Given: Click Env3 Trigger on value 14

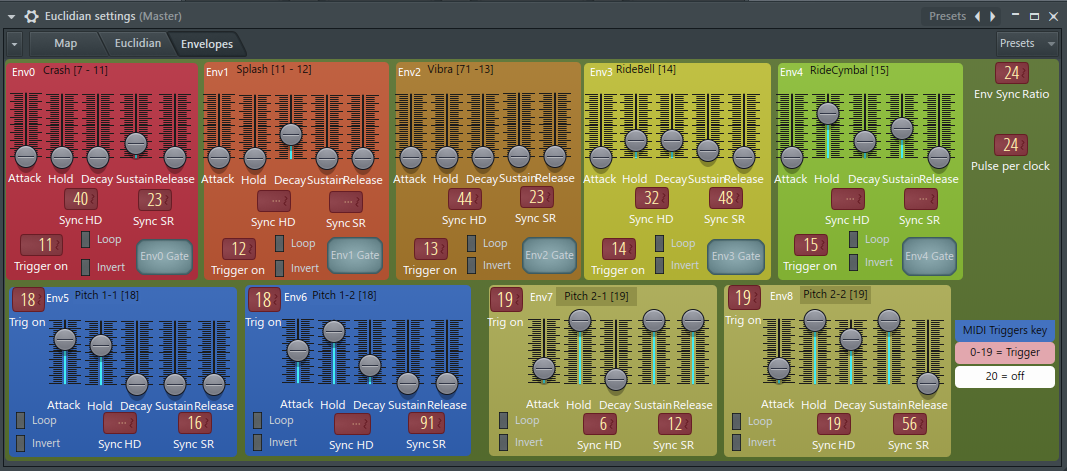Looking at the screenshot, I should click(619, 248).
